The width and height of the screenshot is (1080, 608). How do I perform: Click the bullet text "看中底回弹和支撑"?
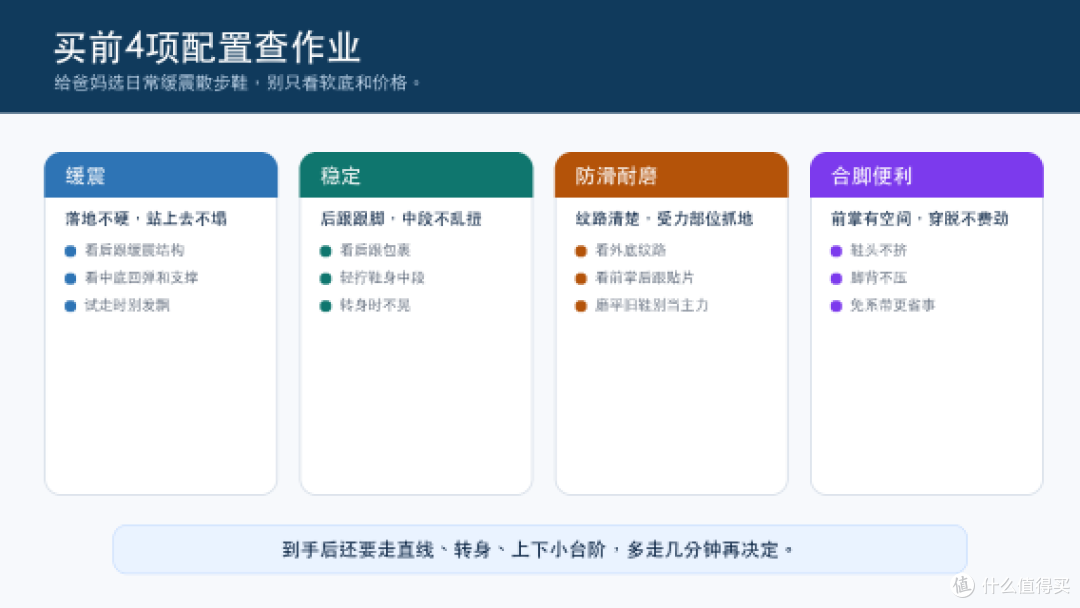[141, 277]
